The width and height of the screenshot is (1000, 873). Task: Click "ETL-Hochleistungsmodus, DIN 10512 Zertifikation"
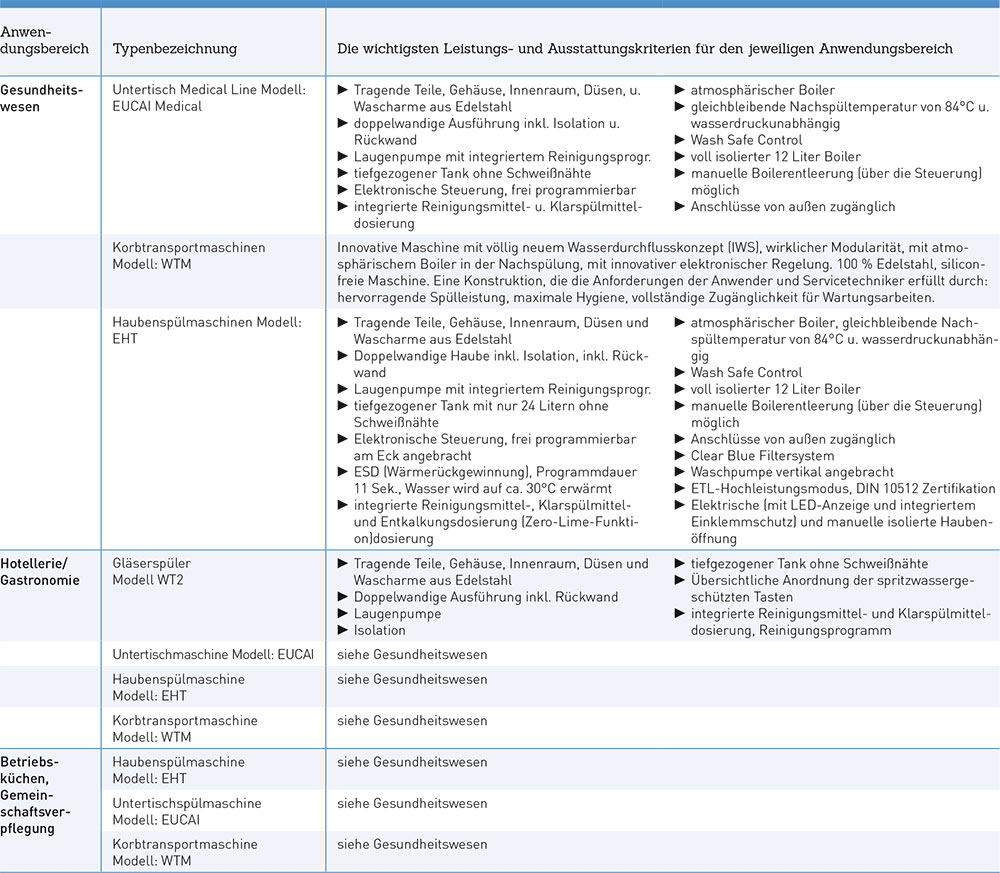tap(842, 488)
